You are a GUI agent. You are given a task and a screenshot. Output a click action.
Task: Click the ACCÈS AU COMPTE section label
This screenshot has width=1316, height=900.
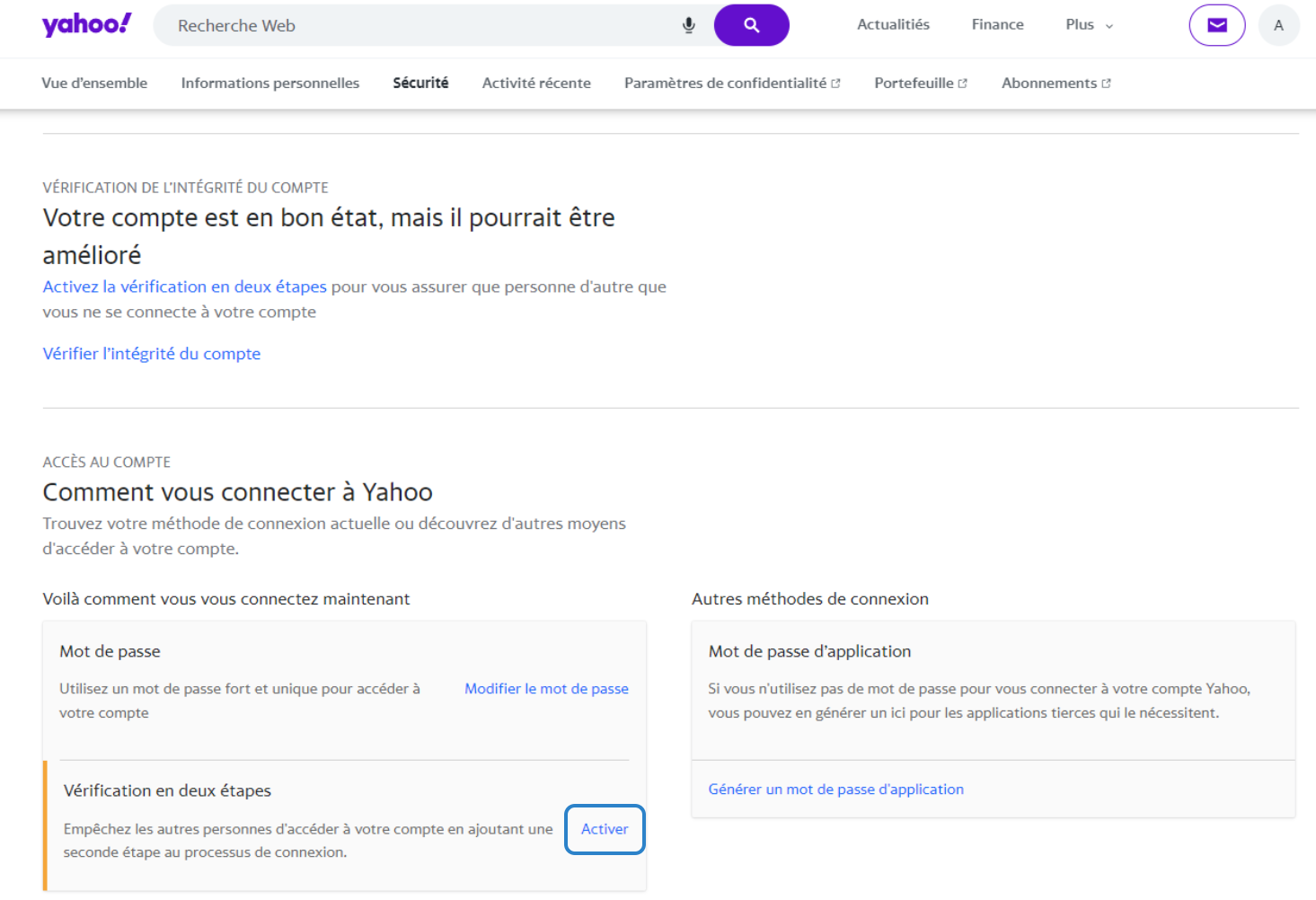tap(107, 462)
